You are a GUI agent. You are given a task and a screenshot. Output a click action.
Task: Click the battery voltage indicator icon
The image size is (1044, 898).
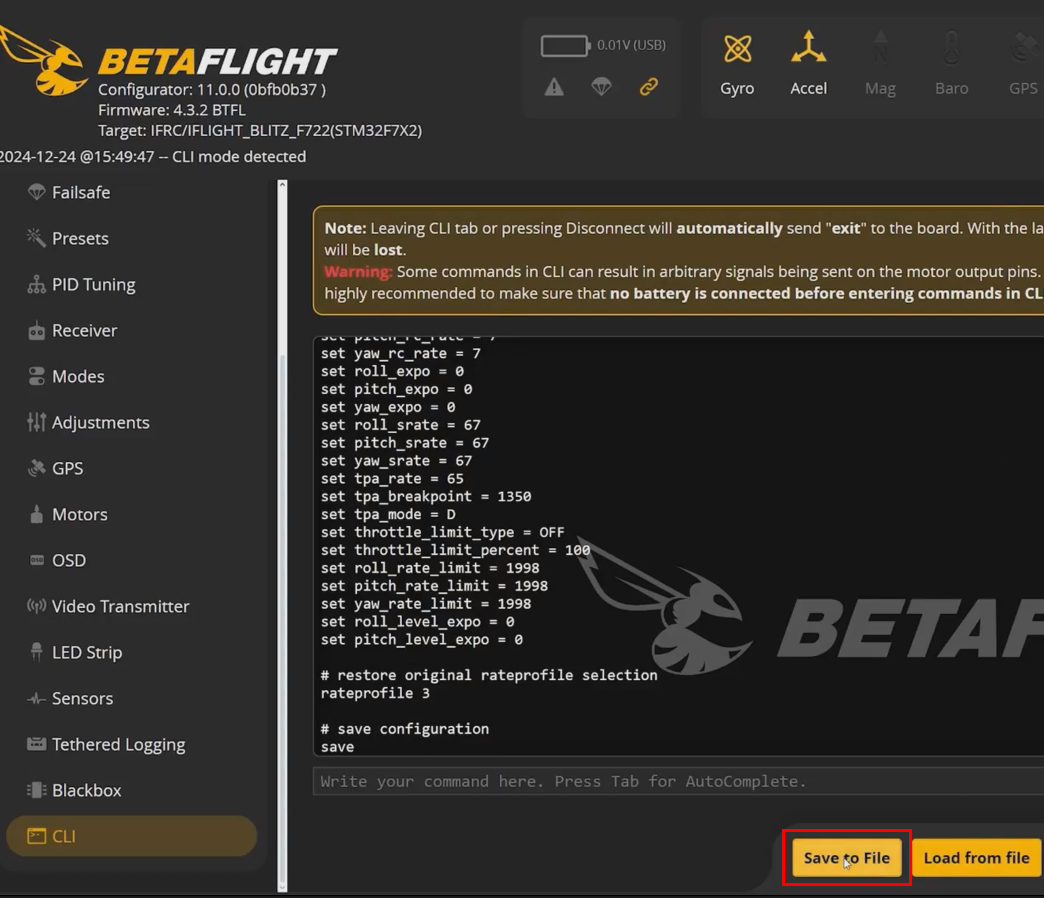565,46
